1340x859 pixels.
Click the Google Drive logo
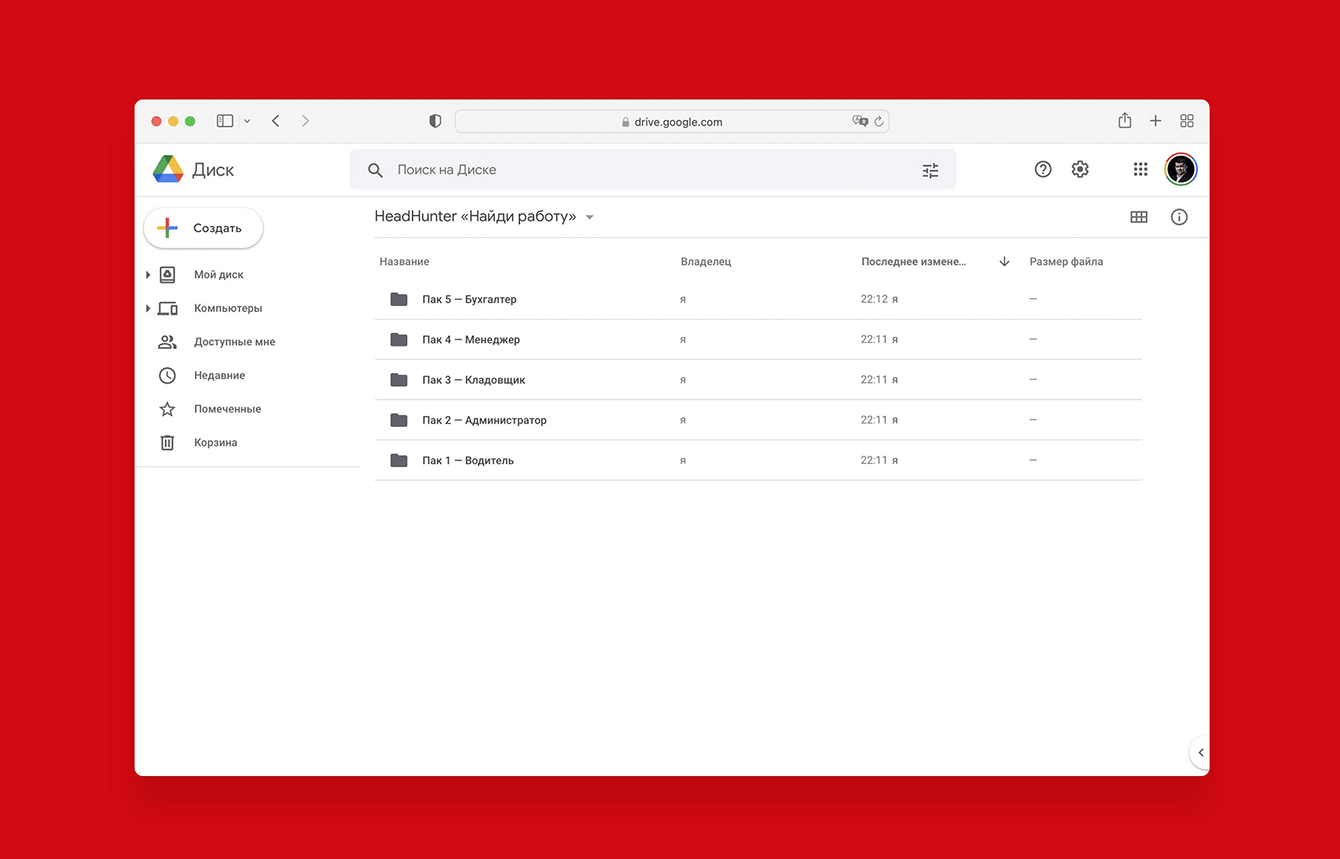point(168,169)
